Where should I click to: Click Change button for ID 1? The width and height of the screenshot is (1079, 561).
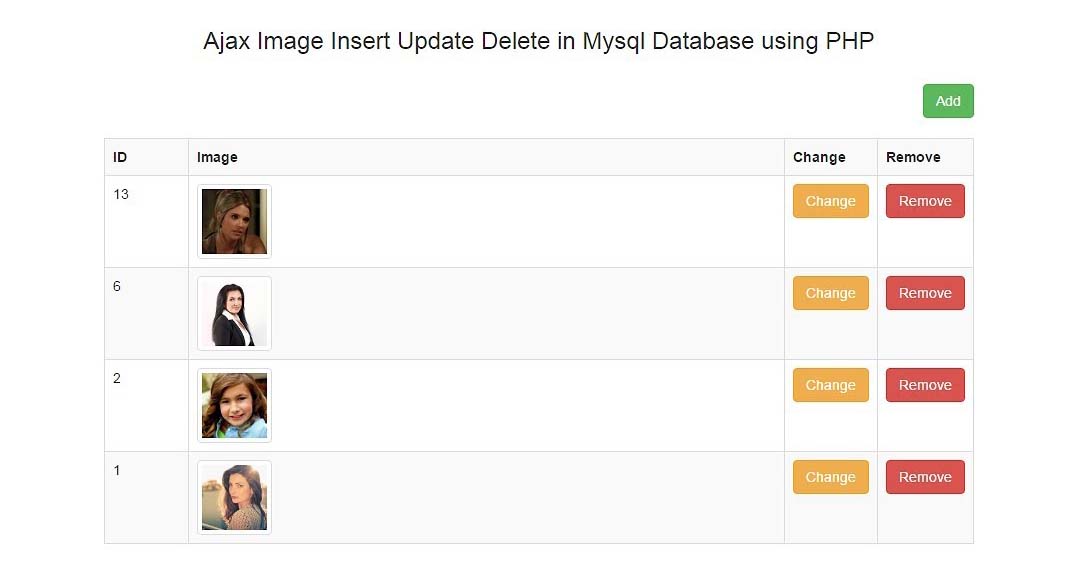pos(830,477)
